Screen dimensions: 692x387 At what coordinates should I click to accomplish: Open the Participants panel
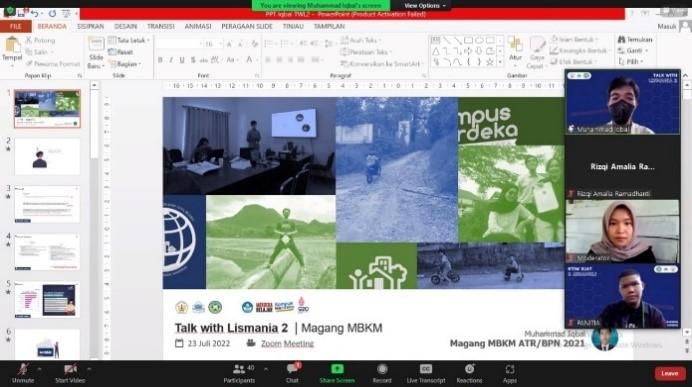(239, 373)
